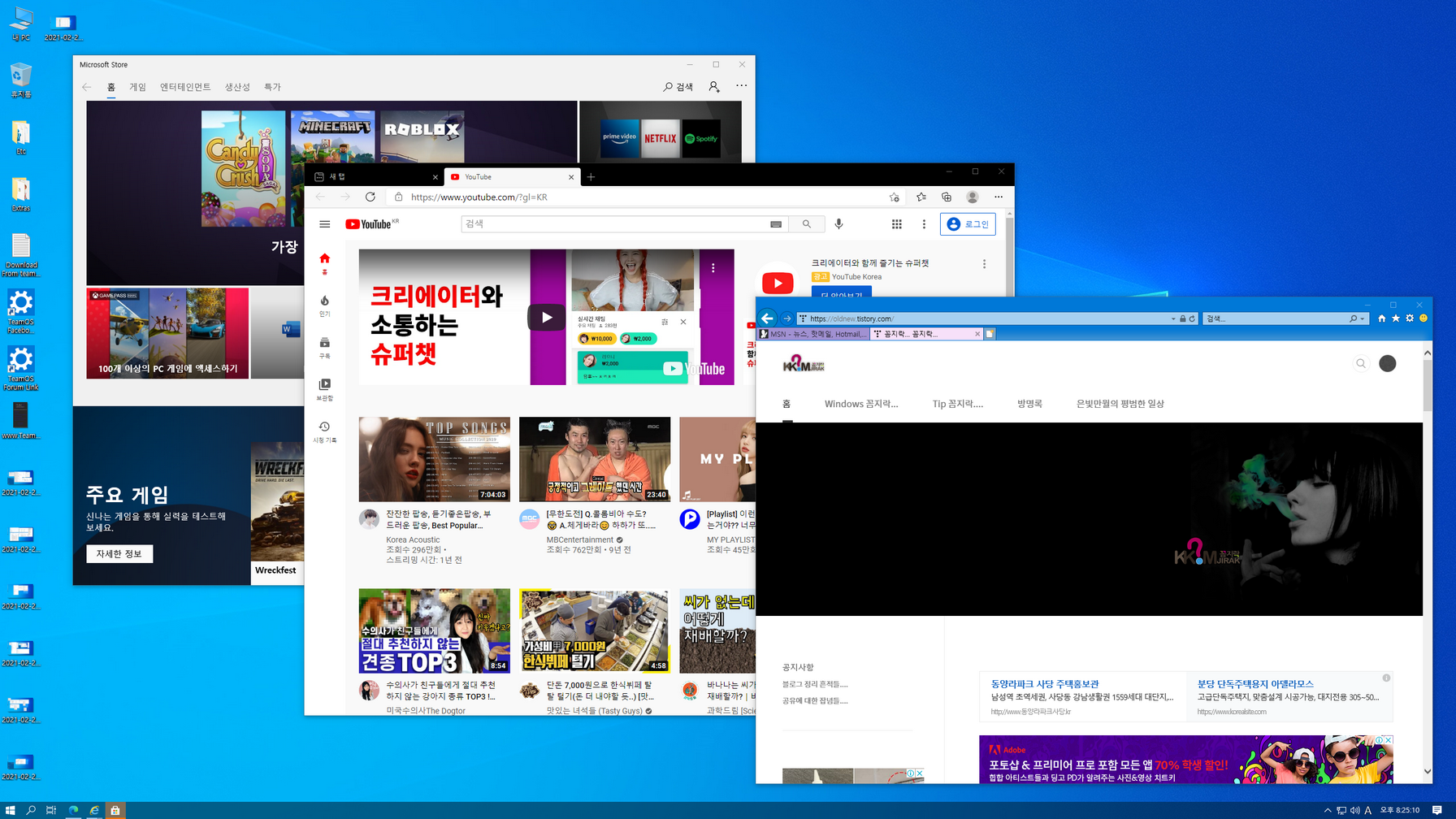Open the on-screen keyboard icon in YouTube search
The image size is (1456, 819).
point(776,224)
